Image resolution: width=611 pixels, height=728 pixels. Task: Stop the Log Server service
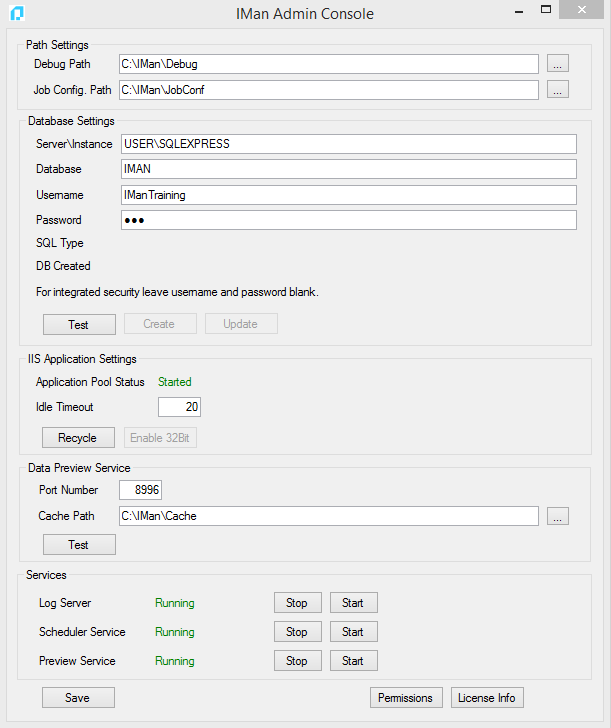tap(297, 603)
